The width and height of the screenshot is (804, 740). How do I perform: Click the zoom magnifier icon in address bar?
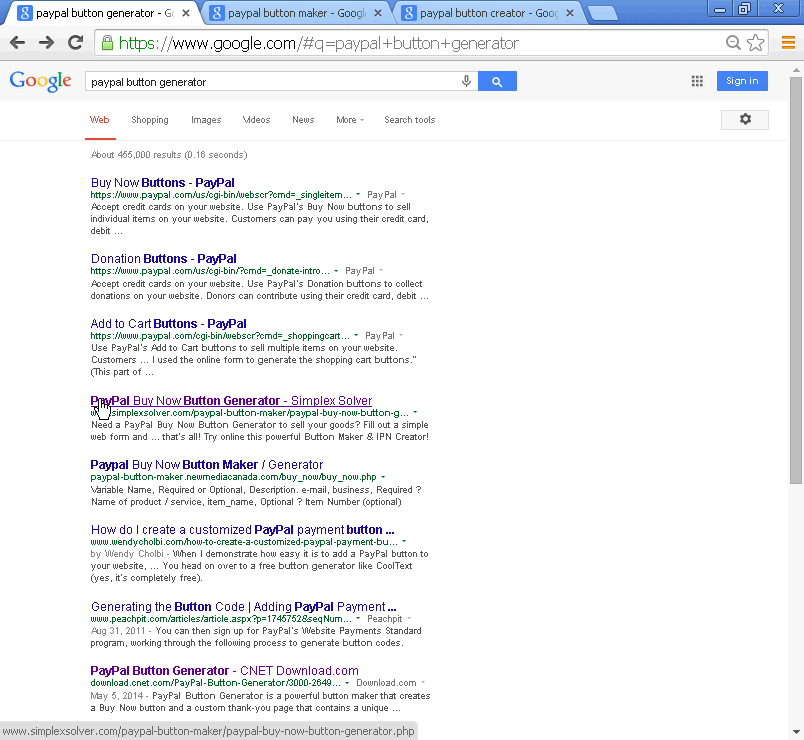(x=733, y=43)
